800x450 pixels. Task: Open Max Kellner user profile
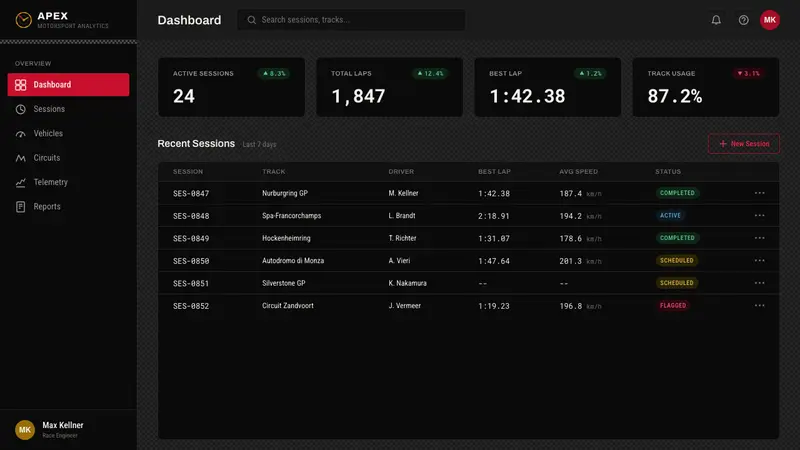(68, 430)
